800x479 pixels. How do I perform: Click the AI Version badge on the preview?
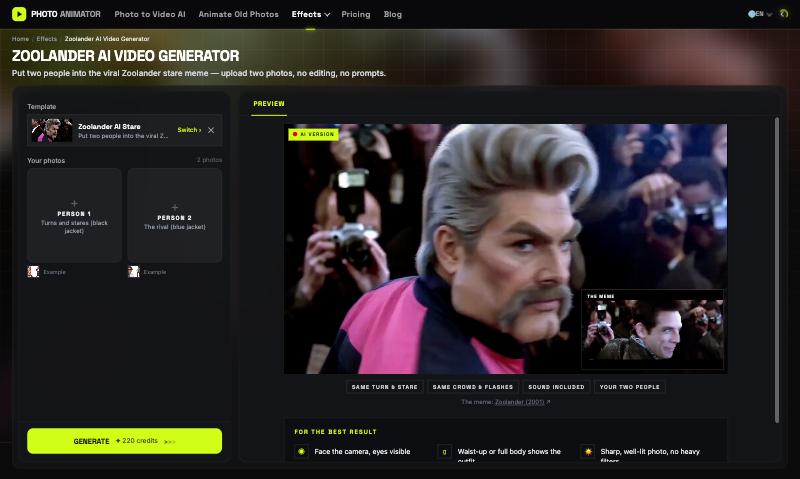pyautogui.click(x=313, y=134)
